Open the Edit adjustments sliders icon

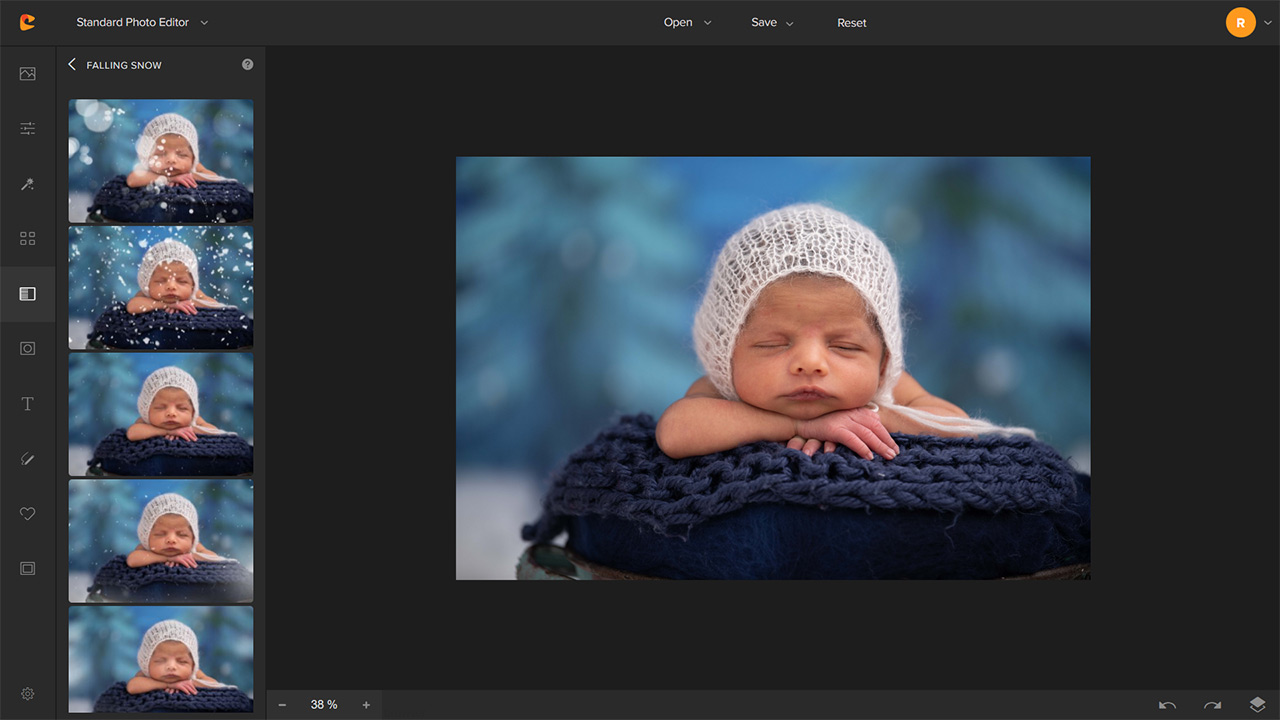tap(27, 128)
